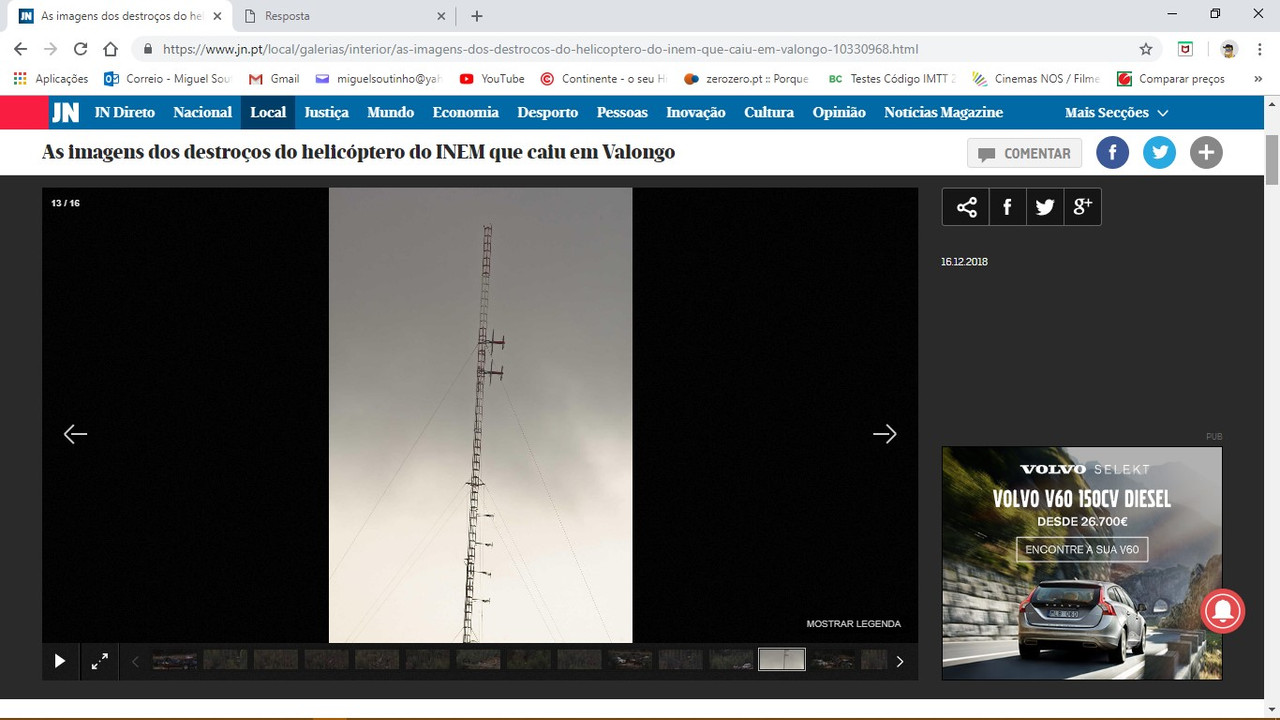Open the Mundo section
This screenshot has width=1280, height=720.
[390, 113]
